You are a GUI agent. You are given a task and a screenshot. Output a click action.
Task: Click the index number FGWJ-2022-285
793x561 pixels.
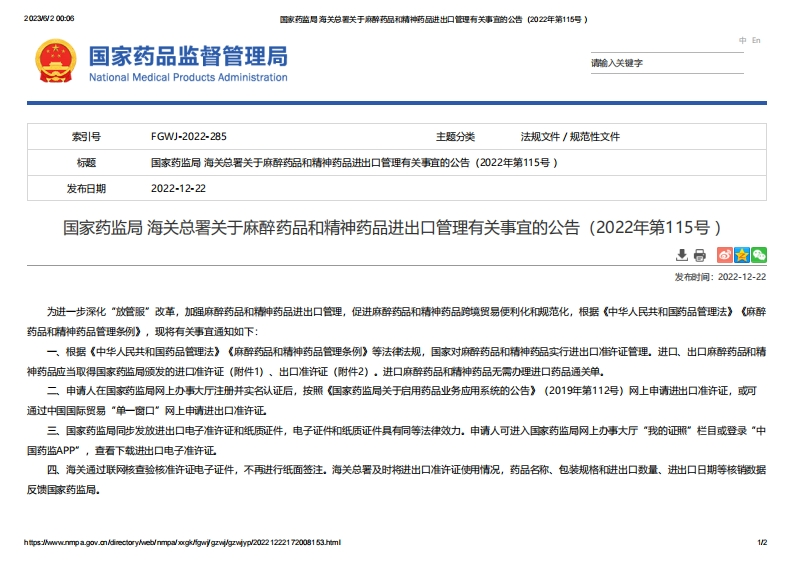pyautogui.click(x=188, y=136)
